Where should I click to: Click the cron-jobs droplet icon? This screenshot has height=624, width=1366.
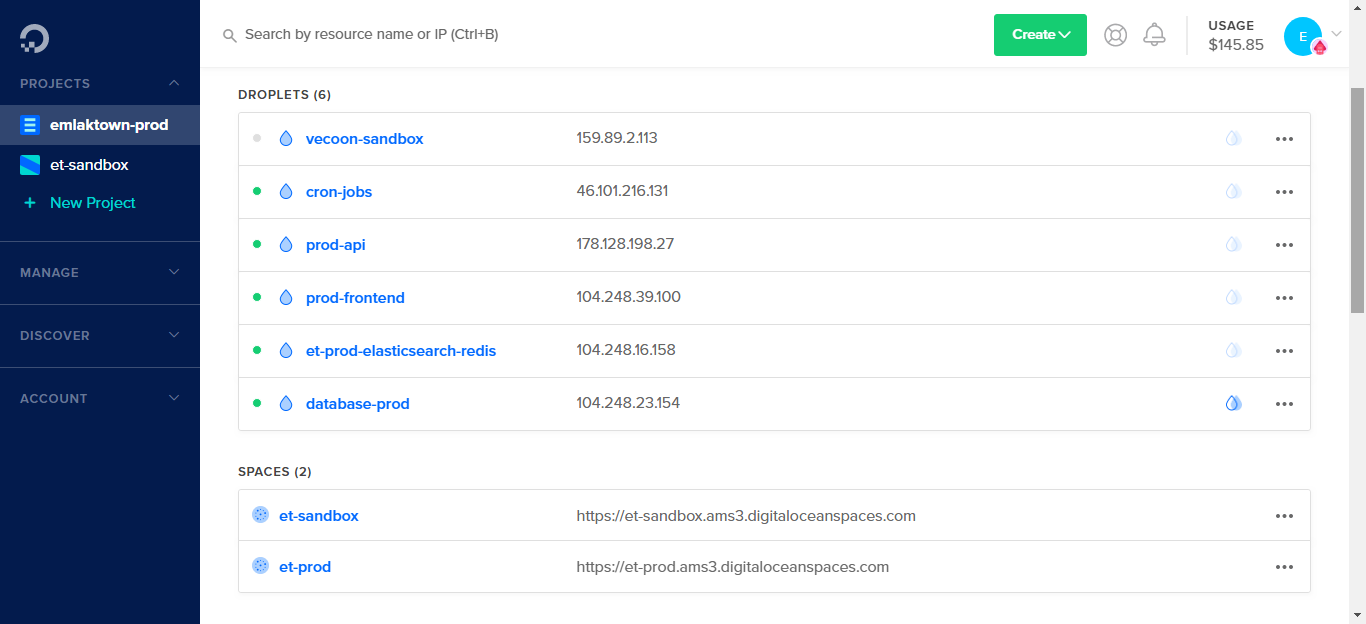[286, 192]
